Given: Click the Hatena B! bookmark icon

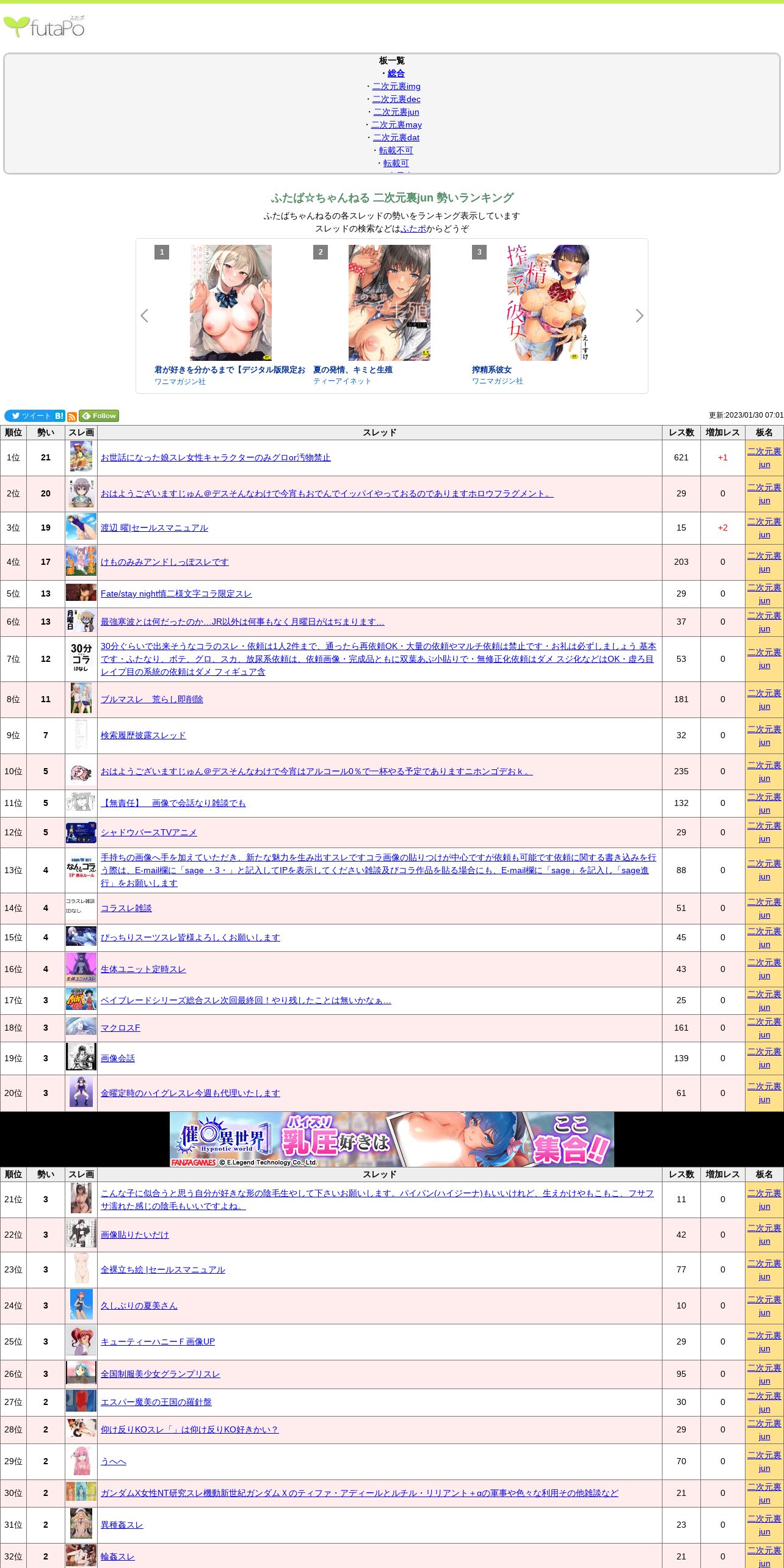Looking at the screenshot, I should (59, 416).
